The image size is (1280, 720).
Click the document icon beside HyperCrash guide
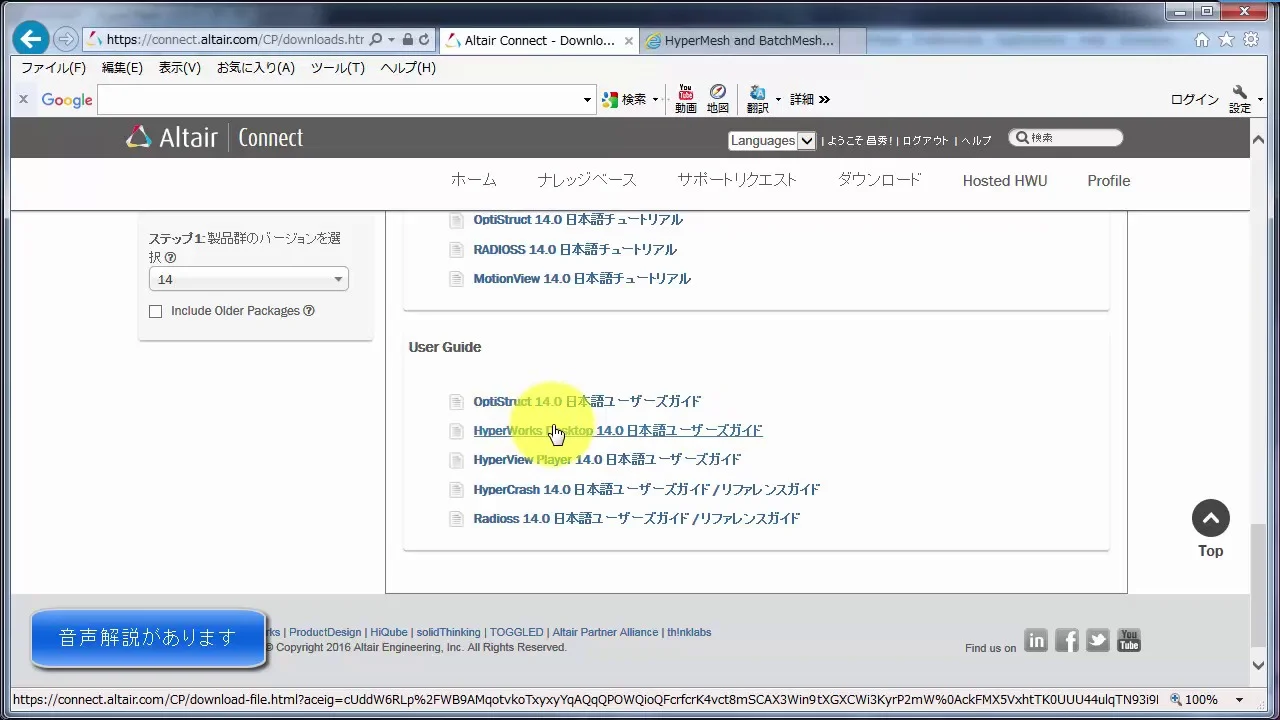[x=456, y=490]
